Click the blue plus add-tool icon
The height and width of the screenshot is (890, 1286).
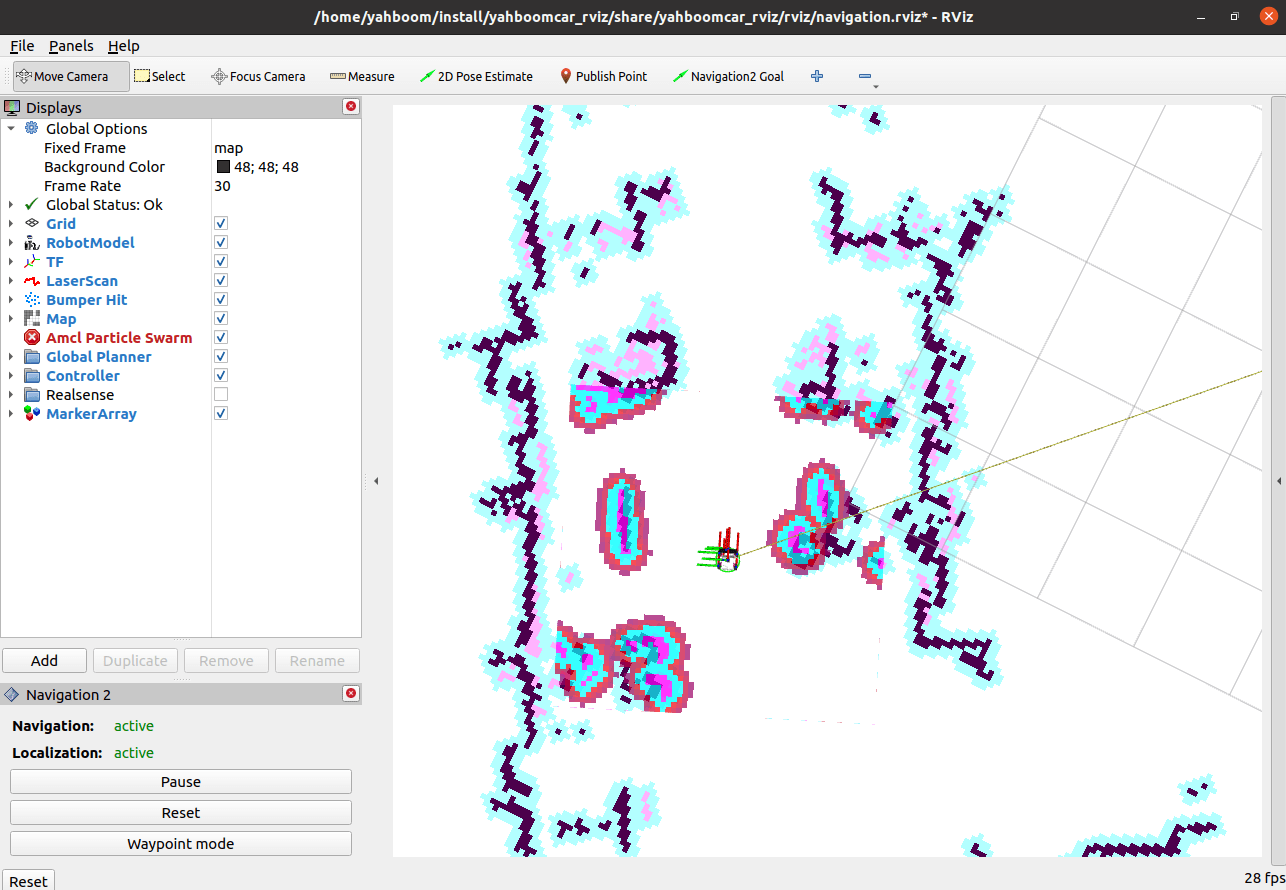pos(817,76)
